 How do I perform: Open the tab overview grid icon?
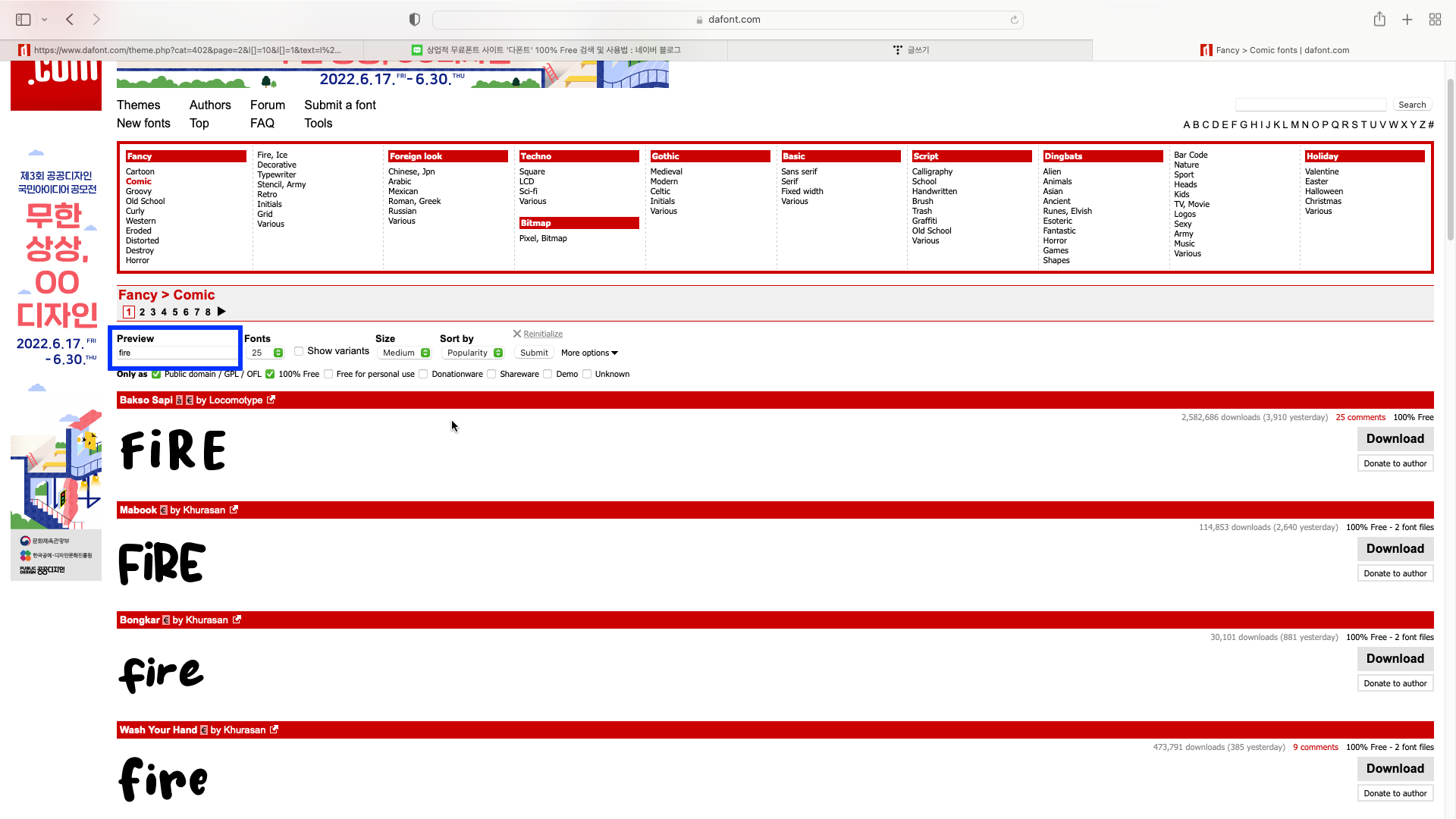pyautogui.click(x=1435, y=20)
